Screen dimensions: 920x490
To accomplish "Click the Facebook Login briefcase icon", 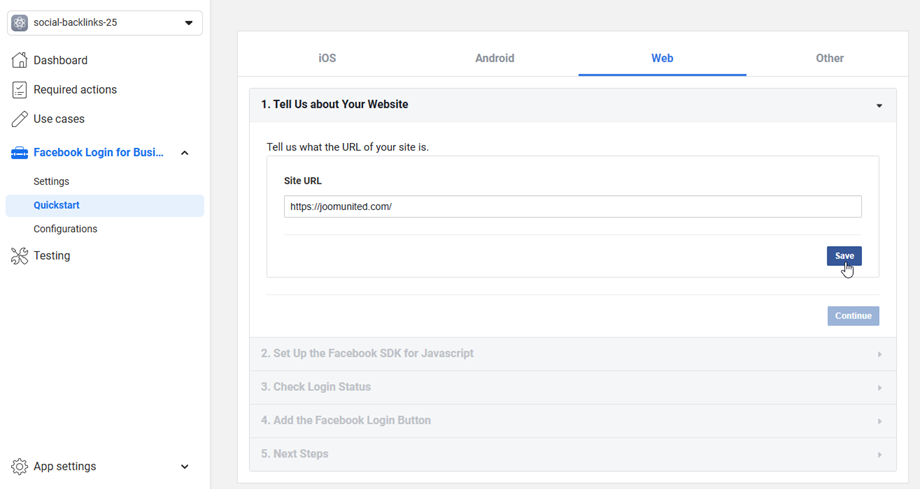I will pos(19,153).
